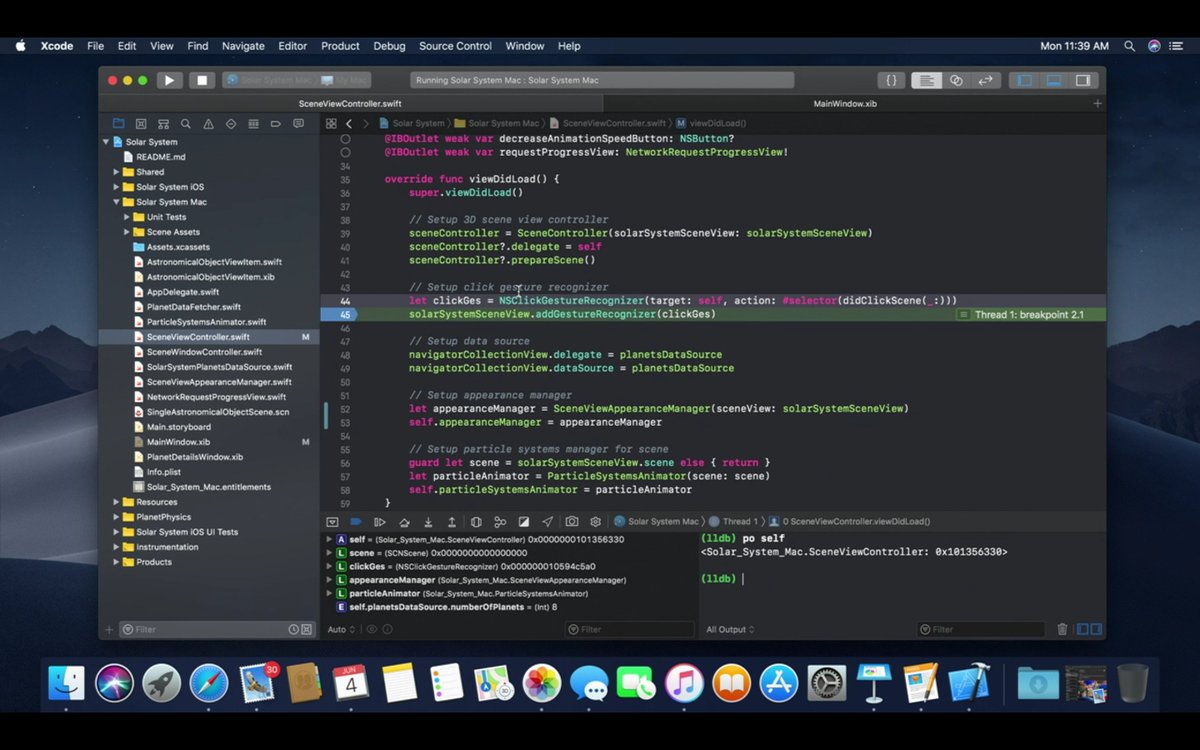Switch to the MainWindow.xib tab
Image resolution: width=1200 pixels, height=750 pixels.
point(845,103)
